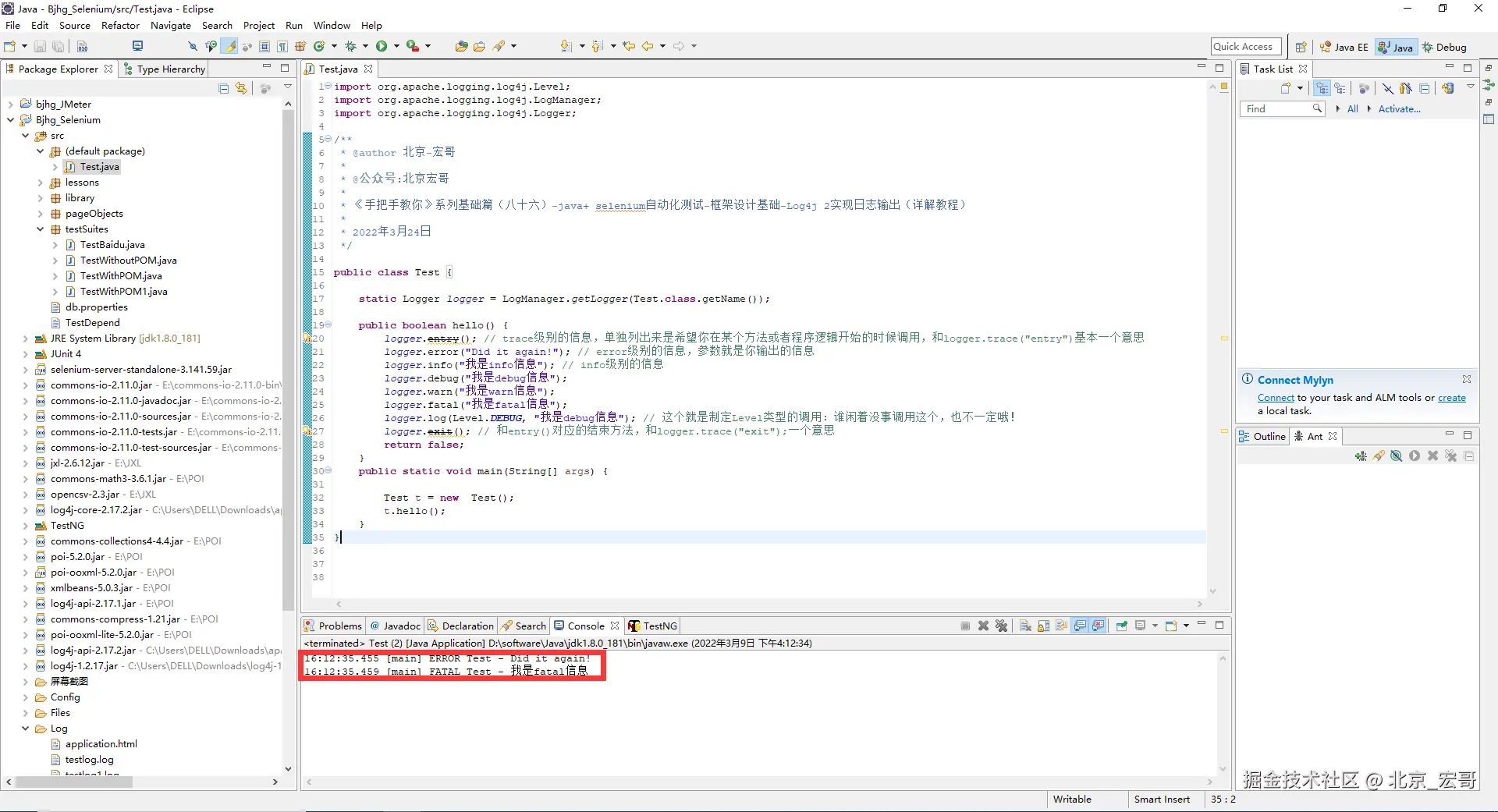Open the Debug button dropdown arrow

[x=365, y=47]
